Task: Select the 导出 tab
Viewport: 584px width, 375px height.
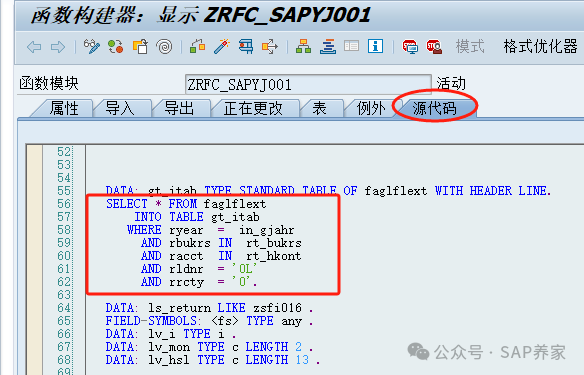Action: 179,108
